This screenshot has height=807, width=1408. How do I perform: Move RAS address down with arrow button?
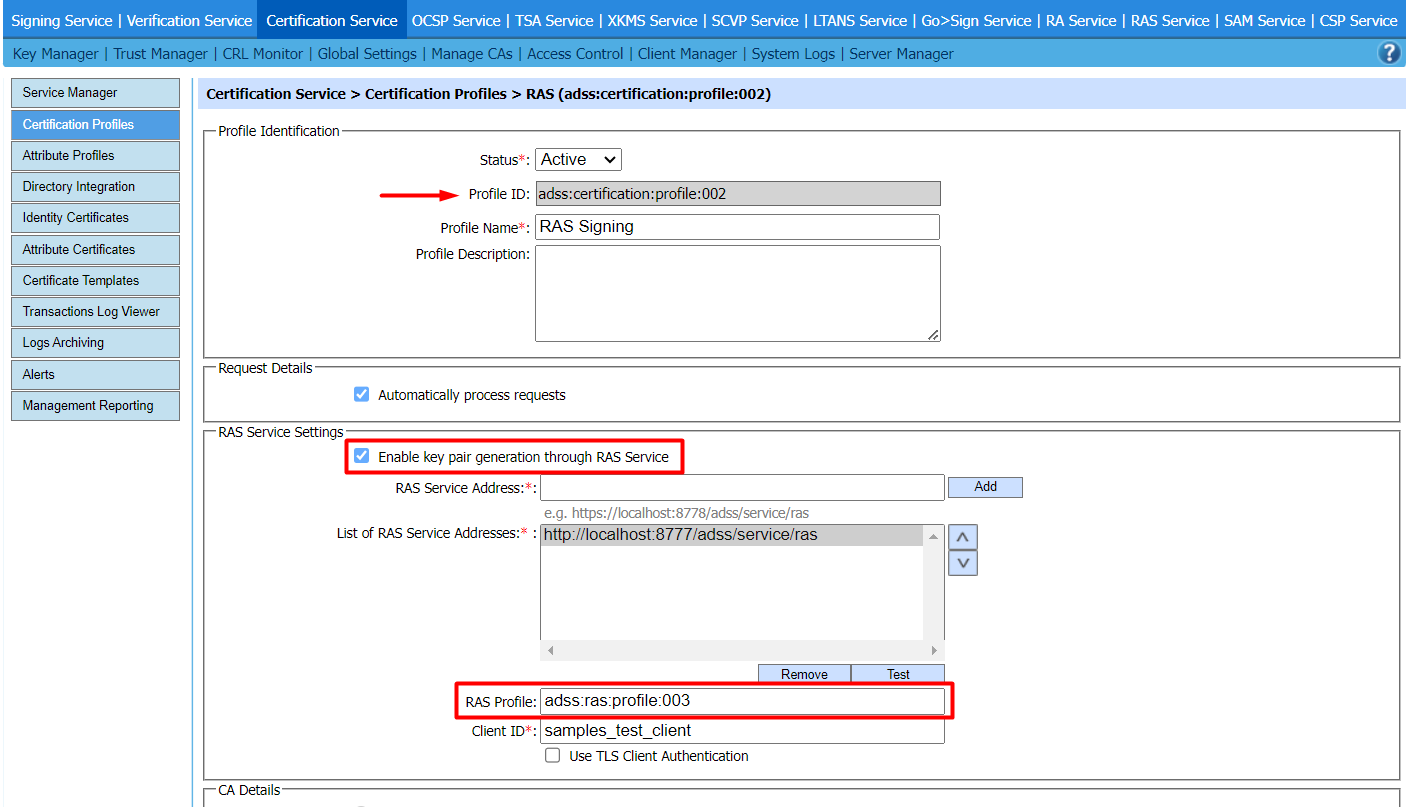(962, 563)
